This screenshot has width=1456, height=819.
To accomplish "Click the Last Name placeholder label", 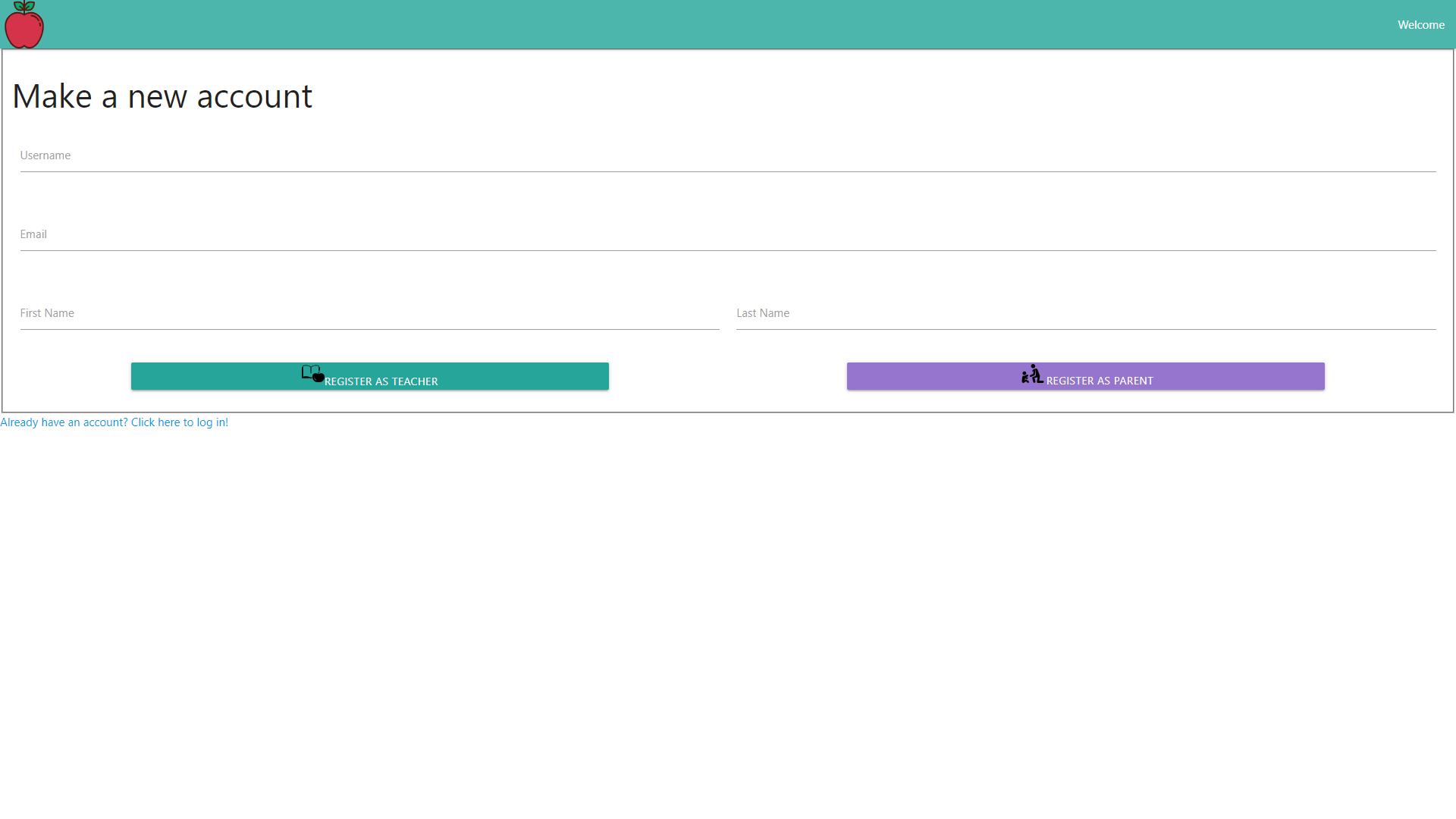I will tap(763, 313).
